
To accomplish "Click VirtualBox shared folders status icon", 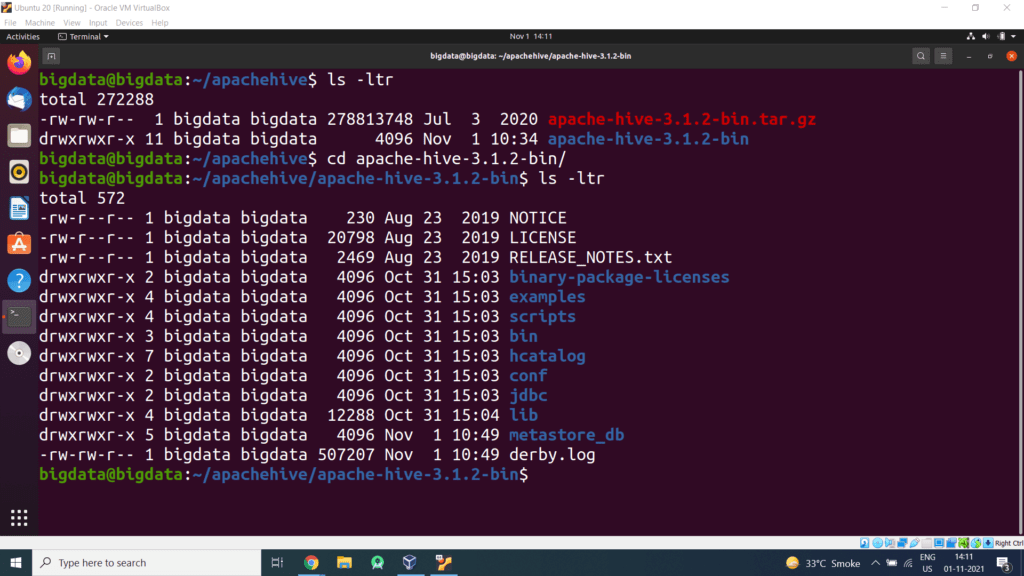I will [x=927, y=543].
